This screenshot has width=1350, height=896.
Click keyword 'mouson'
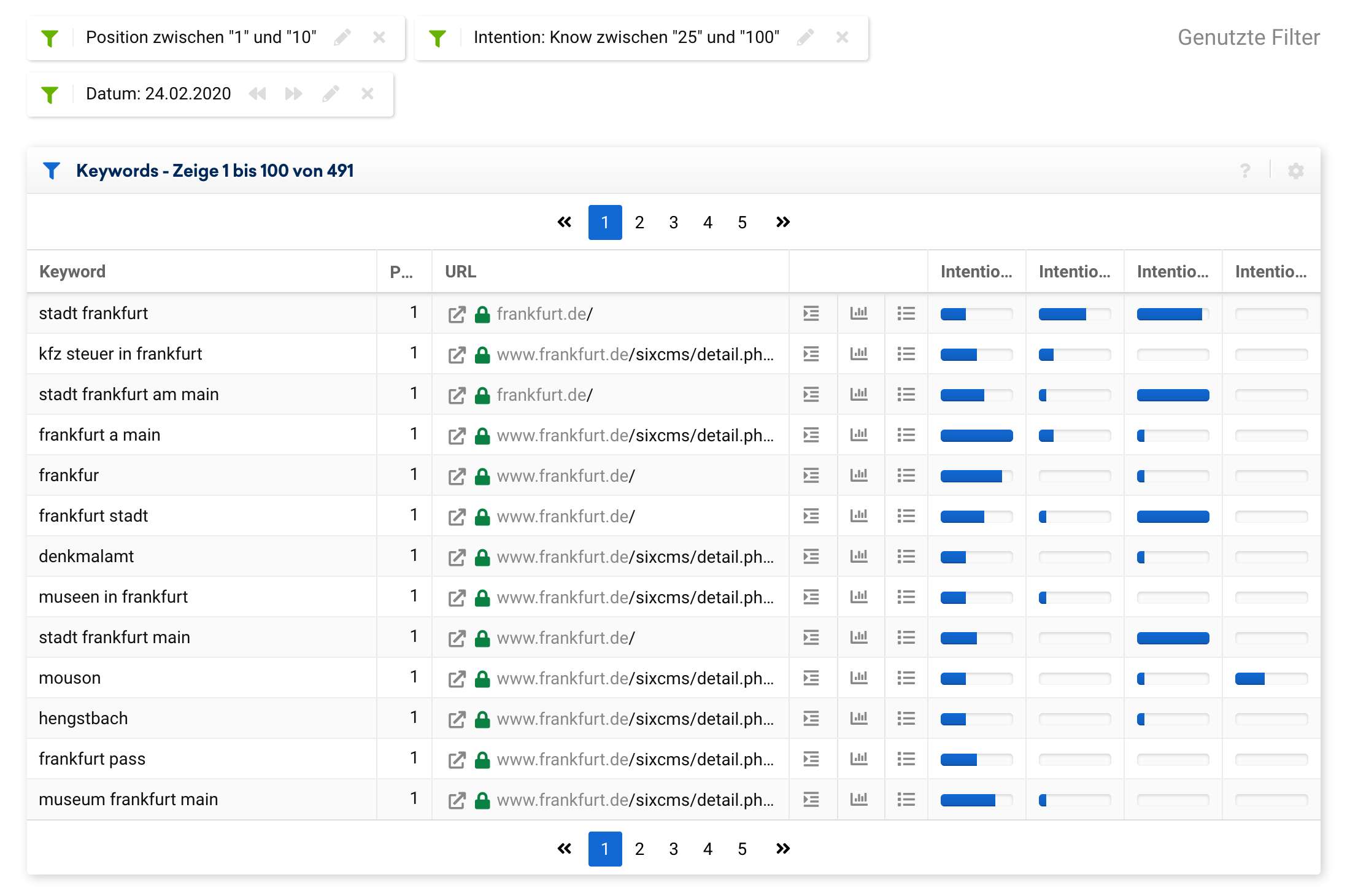[69, 678]
